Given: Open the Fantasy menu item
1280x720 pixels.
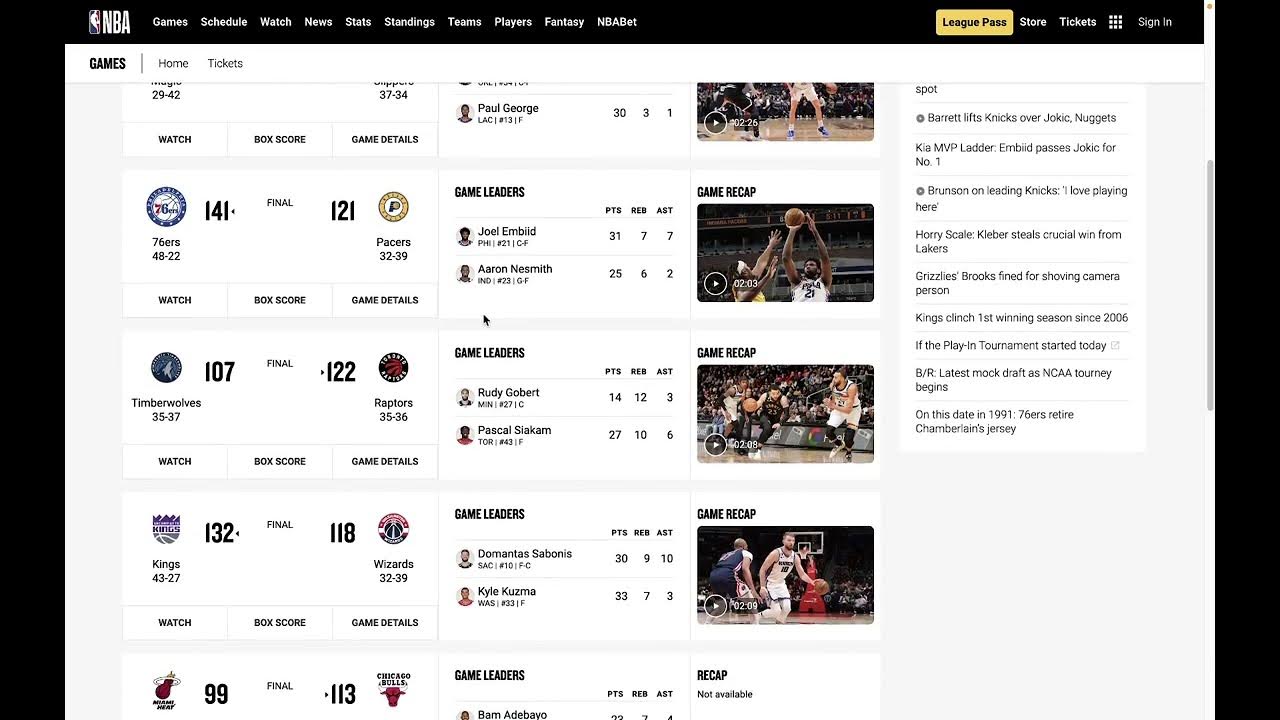Looking at the screenshot, I should coord(564,22).
